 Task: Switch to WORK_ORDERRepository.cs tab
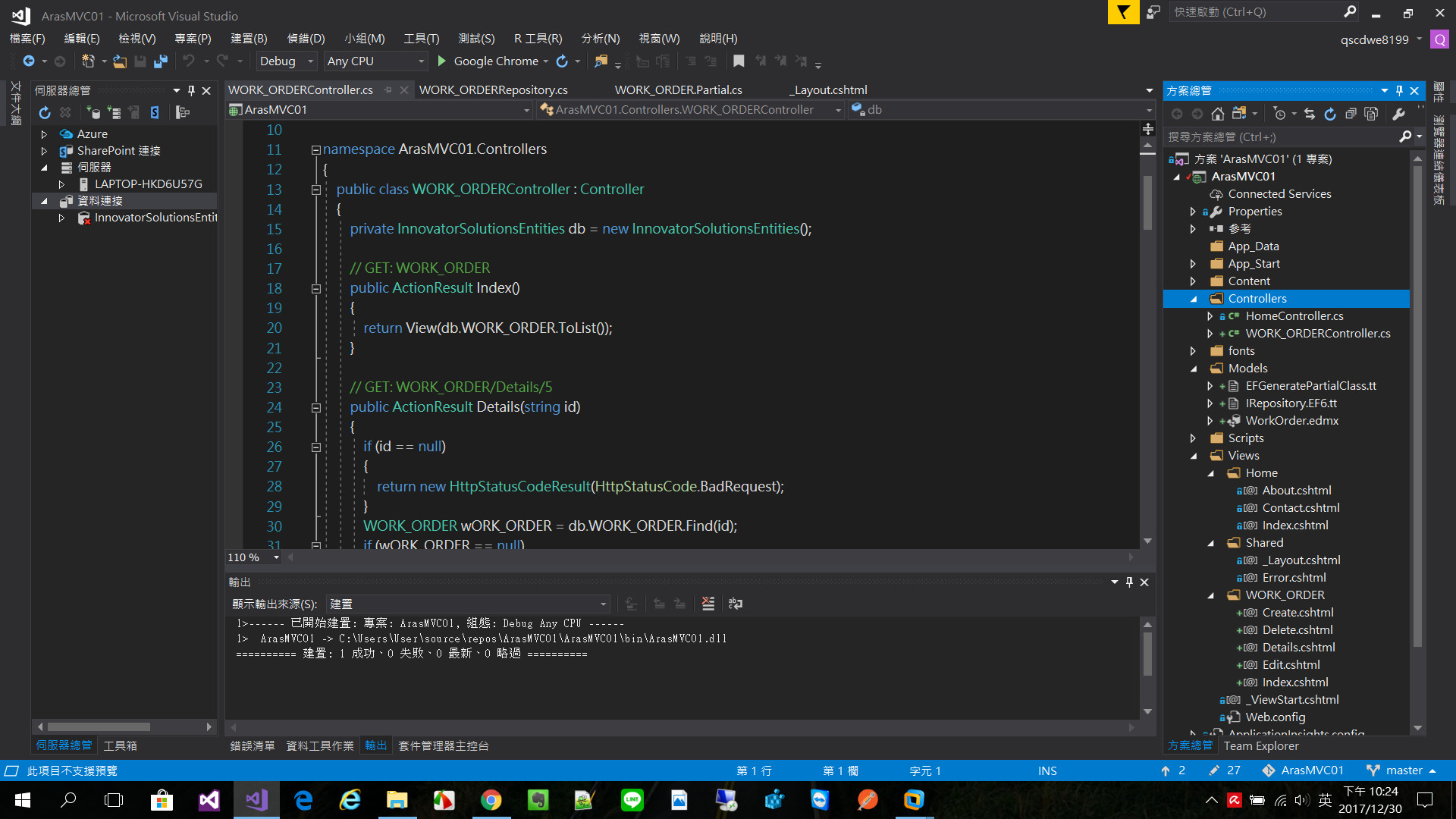[493, 89]
